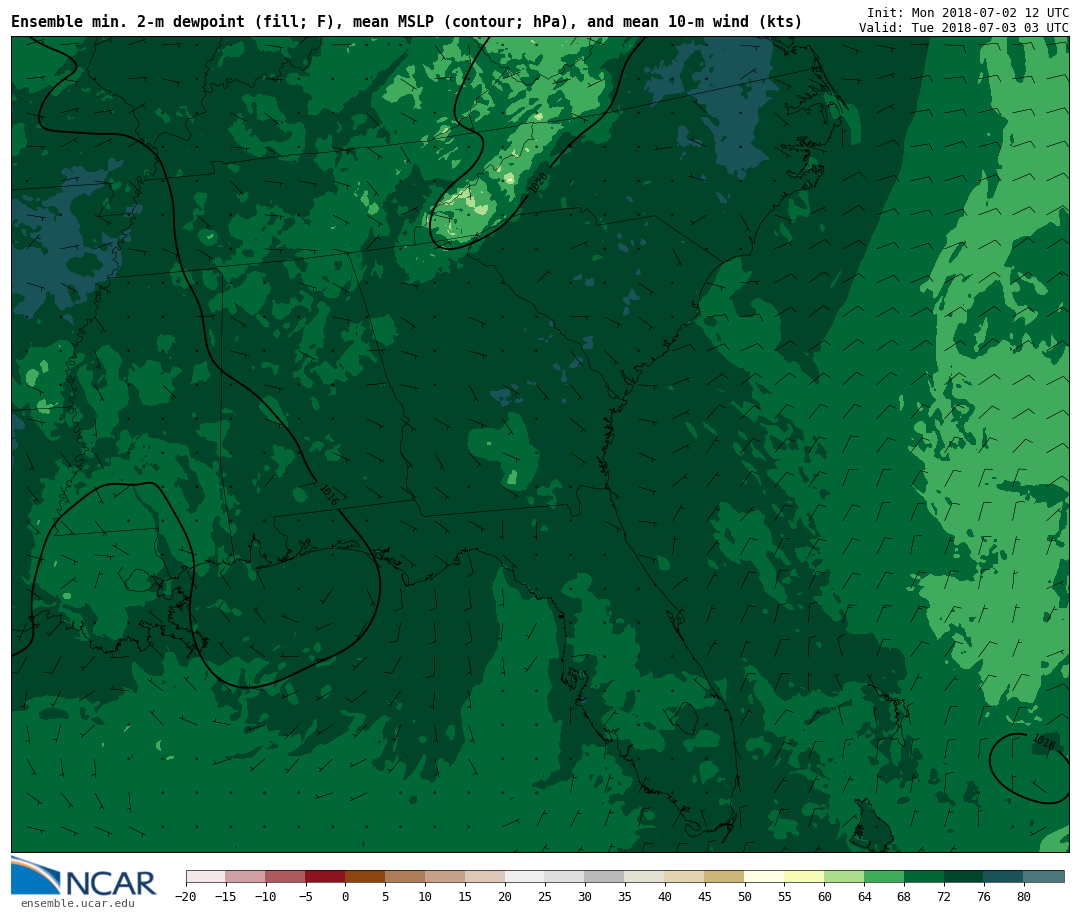Image resolution: width=1080 pixels, height=915 pixels.
Task: Click the ensemble.ucar.edu text
Action: [x=78, y=903]
